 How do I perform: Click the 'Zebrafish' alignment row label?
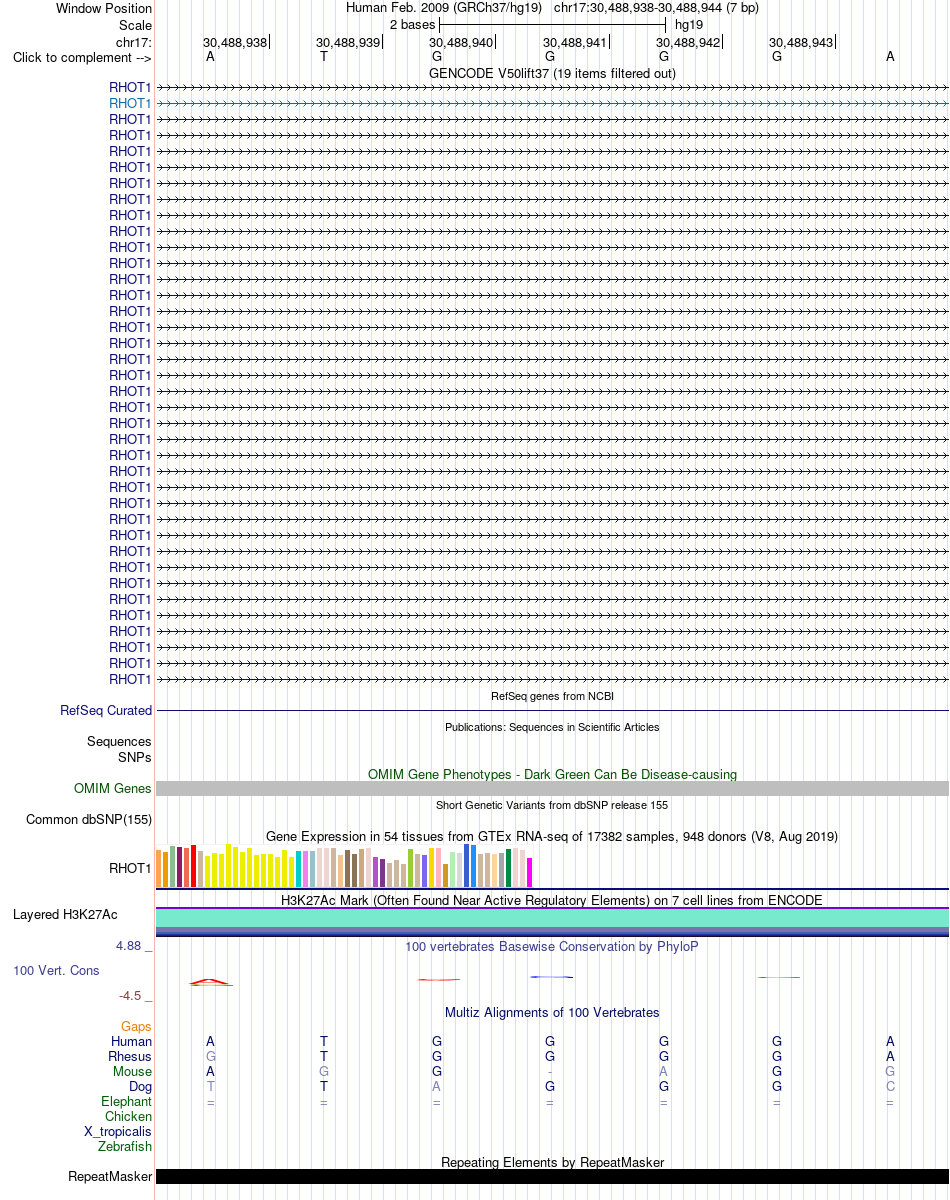126,1147
